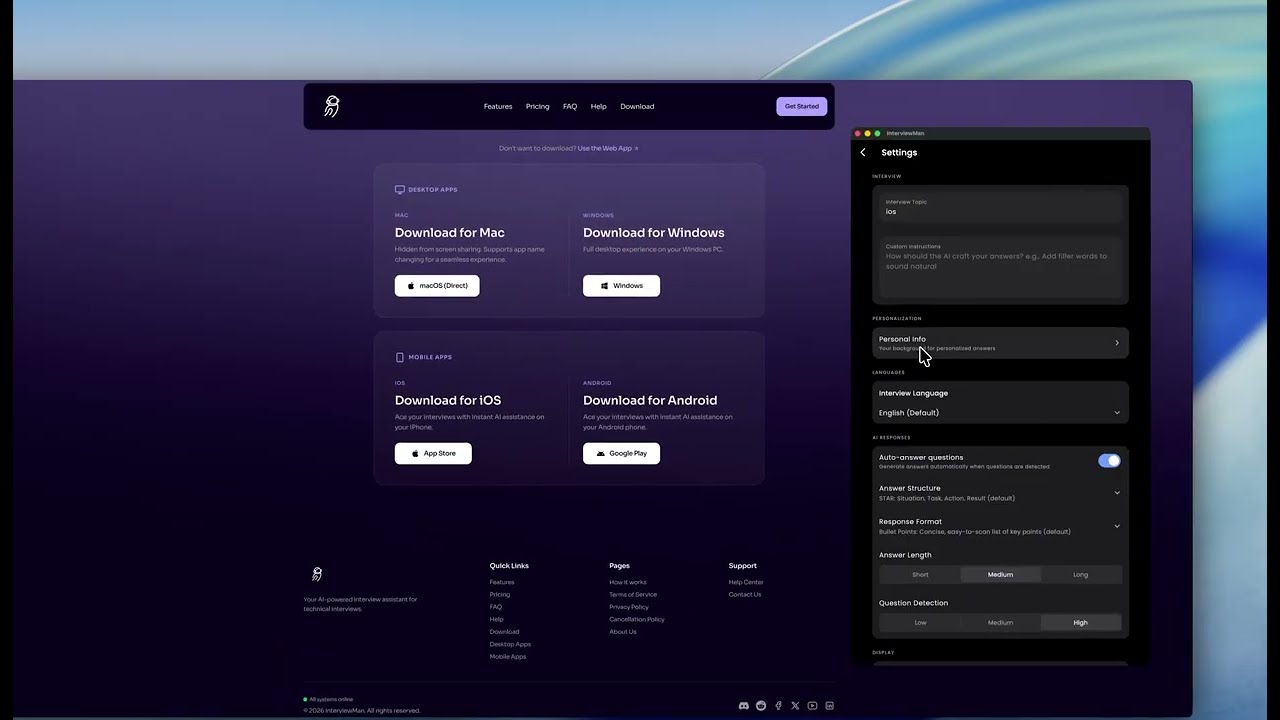Go back using the Settings back arrow
Viewport: 1280px width, 720px height.
click(x=863, y=152)
